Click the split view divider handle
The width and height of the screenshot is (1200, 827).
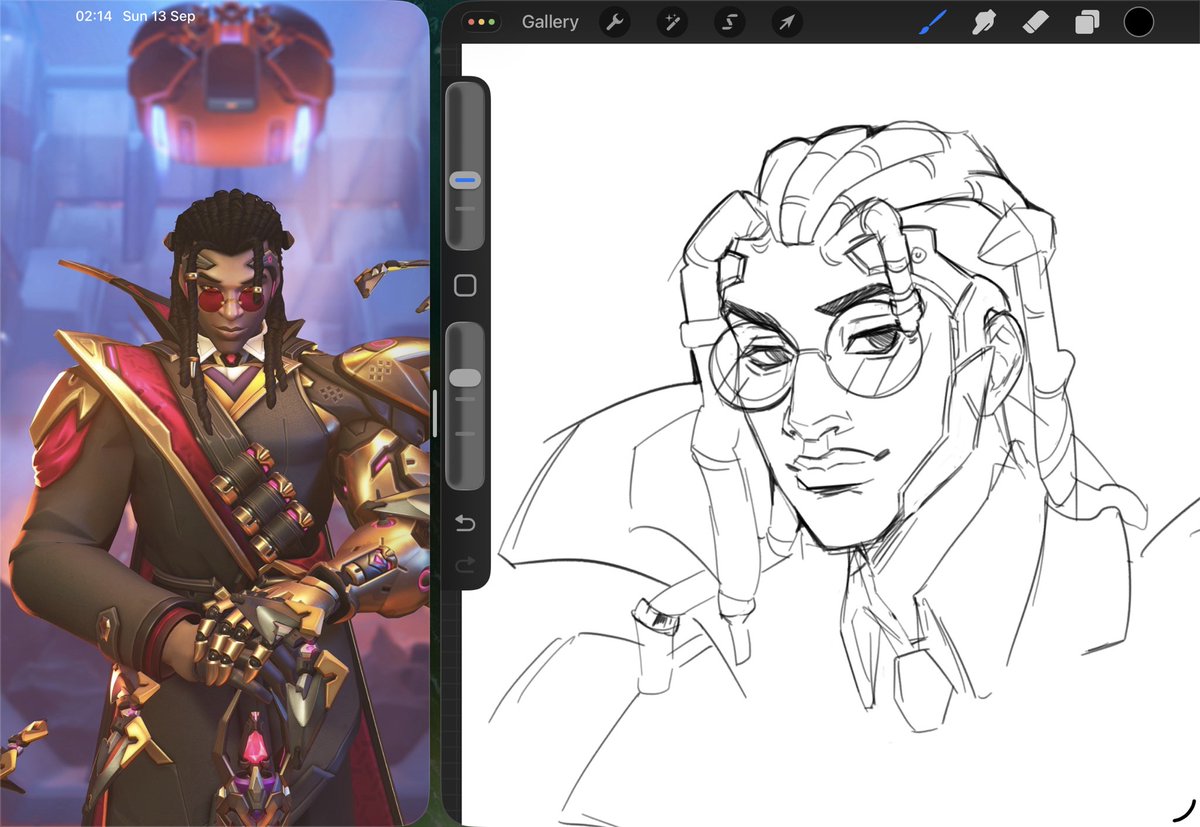point(435,413)
